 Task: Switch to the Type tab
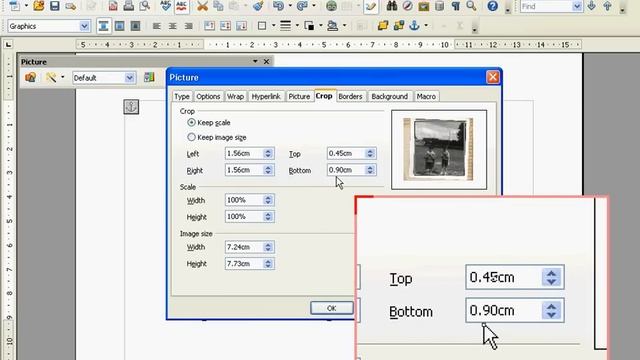182,96
